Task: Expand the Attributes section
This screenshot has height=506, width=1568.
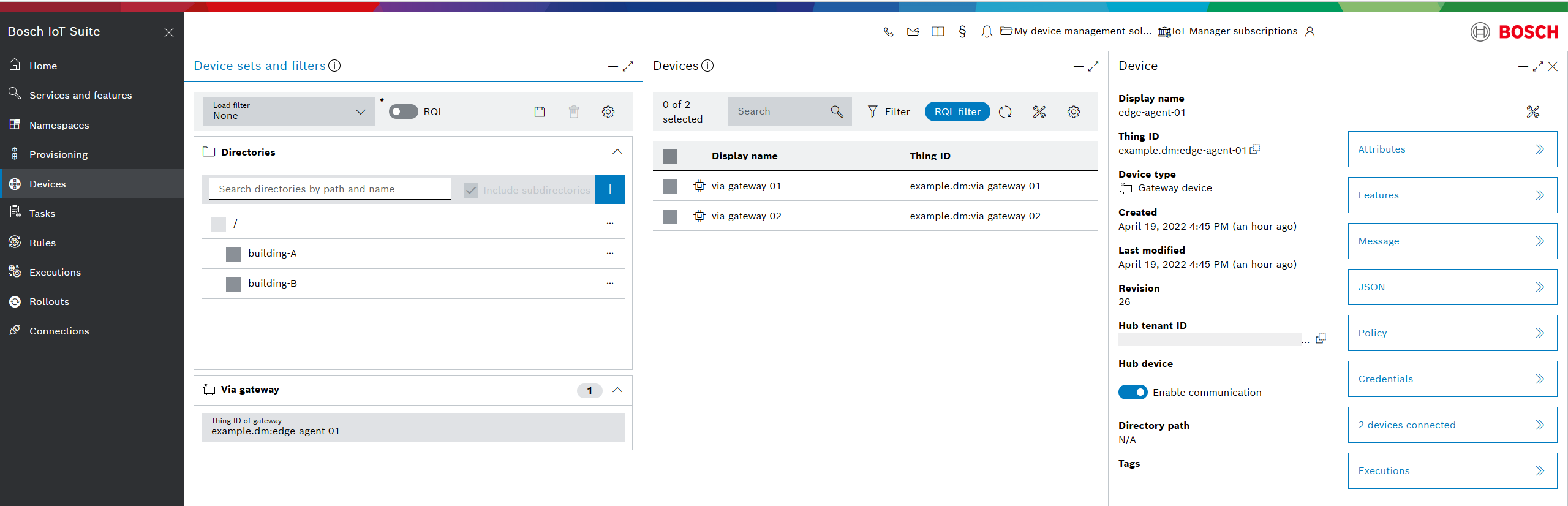Action: point(1452,149)
